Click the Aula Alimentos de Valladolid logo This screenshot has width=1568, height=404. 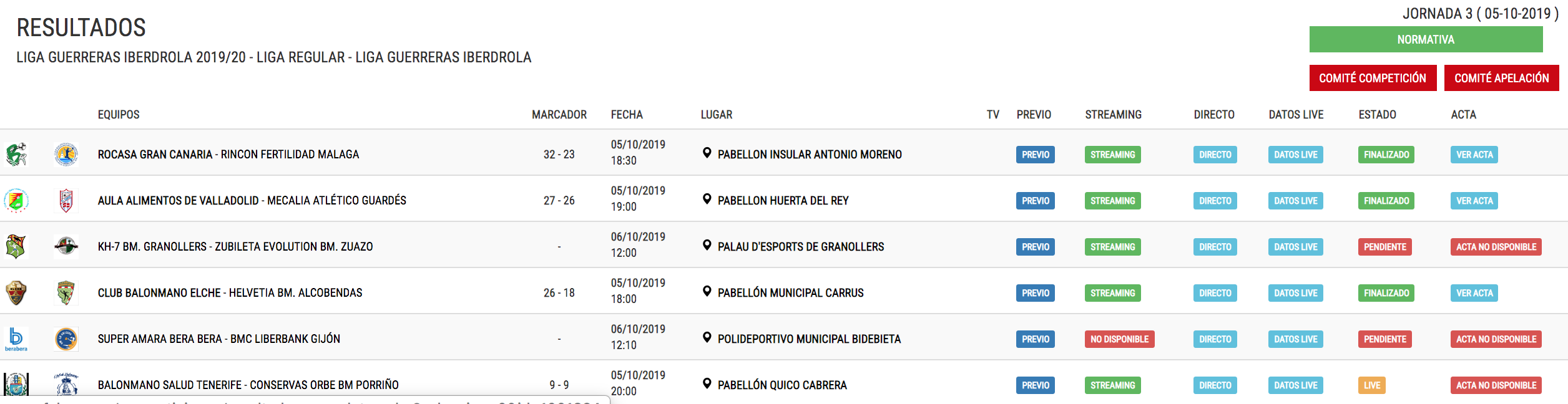coord(16,200)
